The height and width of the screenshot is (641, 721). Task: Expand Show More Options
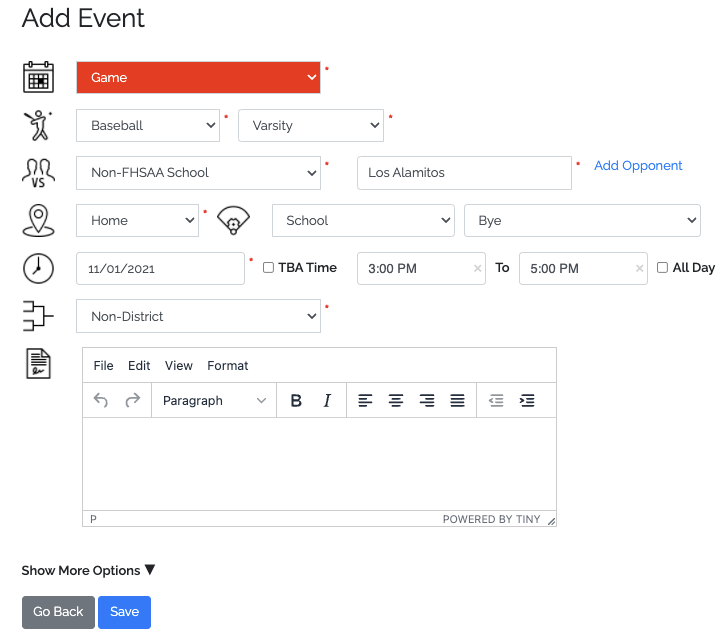pyautogui.click(x=88, y=570)
